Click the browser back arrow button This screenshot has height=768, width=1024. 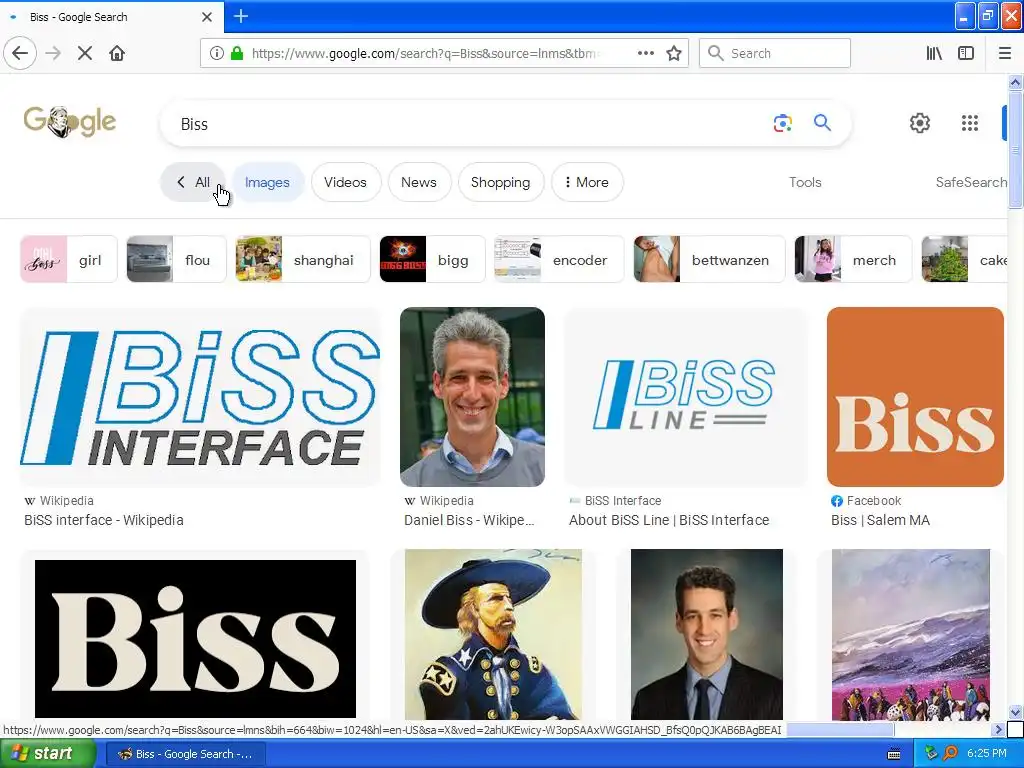coord(20,53)
